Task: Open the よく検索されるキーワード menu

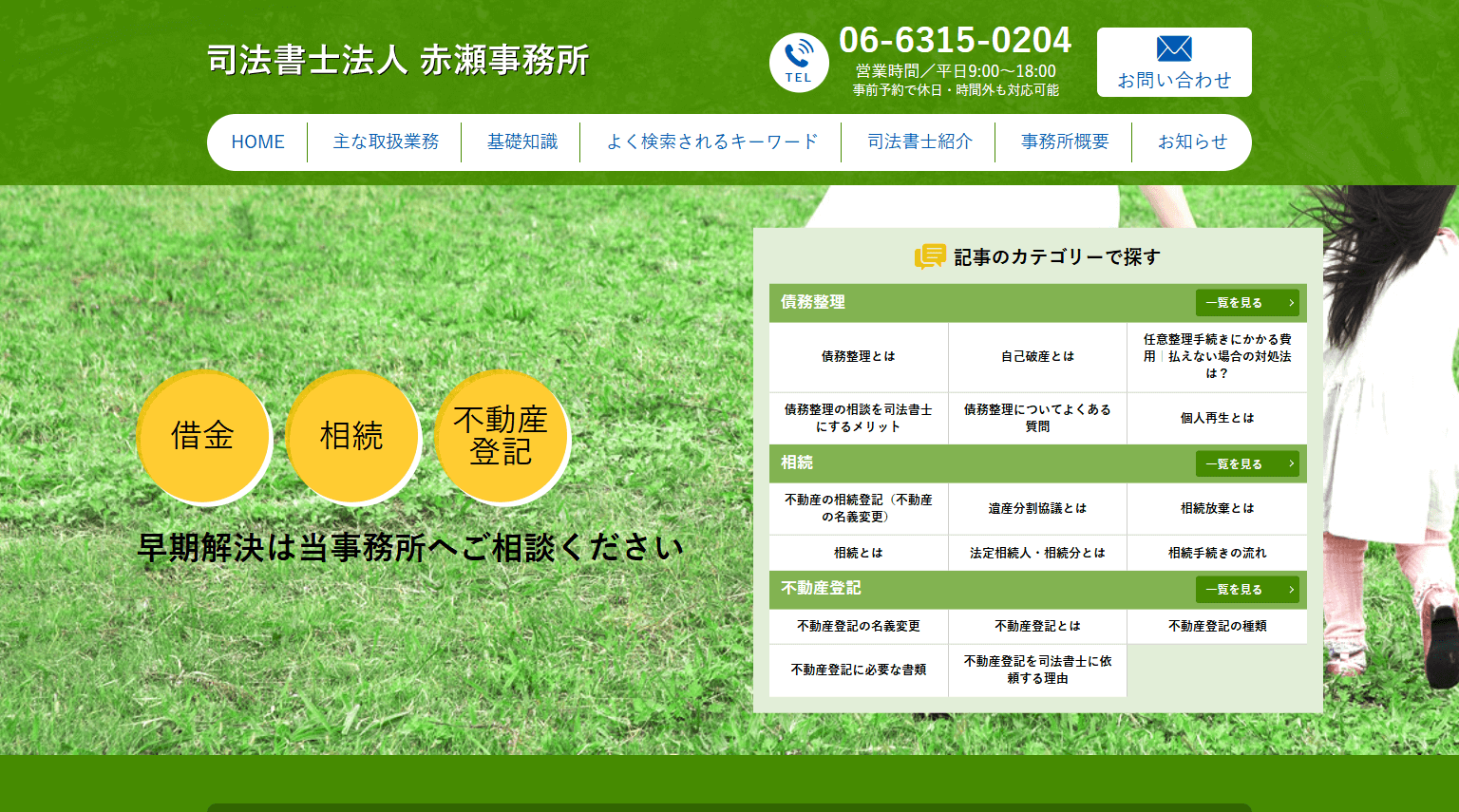Action: point(711,142)
